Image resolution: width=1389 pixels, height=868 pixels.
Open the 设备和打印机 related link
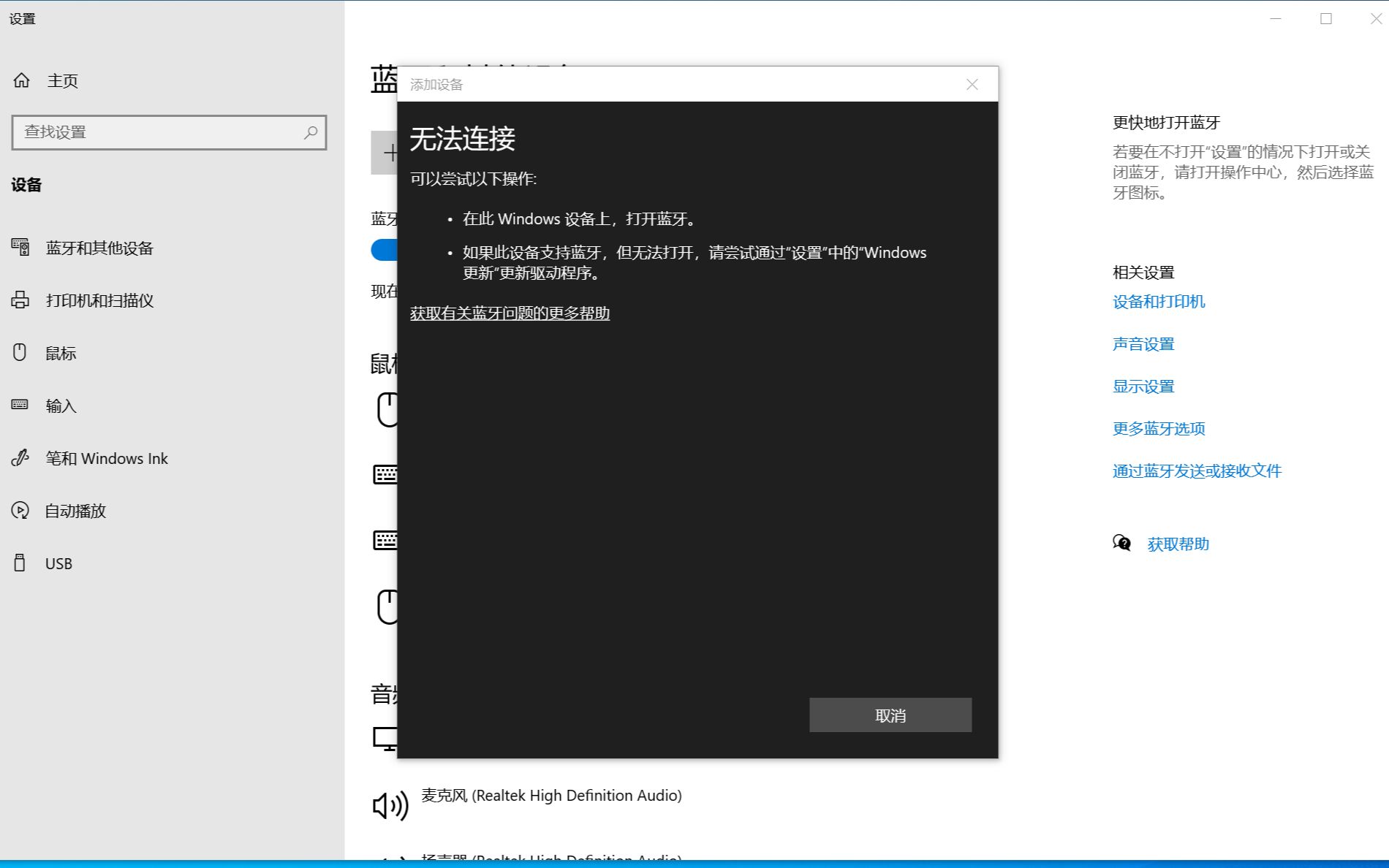(x=1159, y=301)
